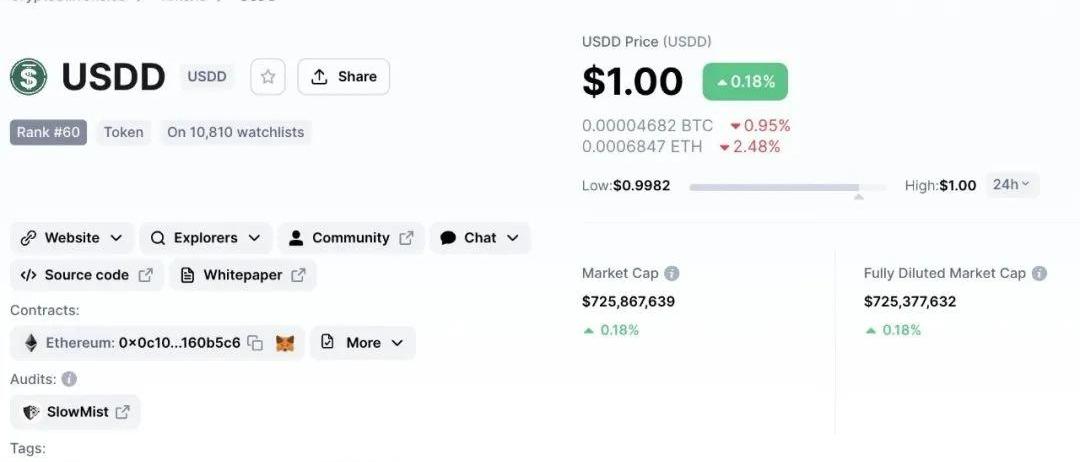Click the Ethereum logo in contracts

(31, 343)
